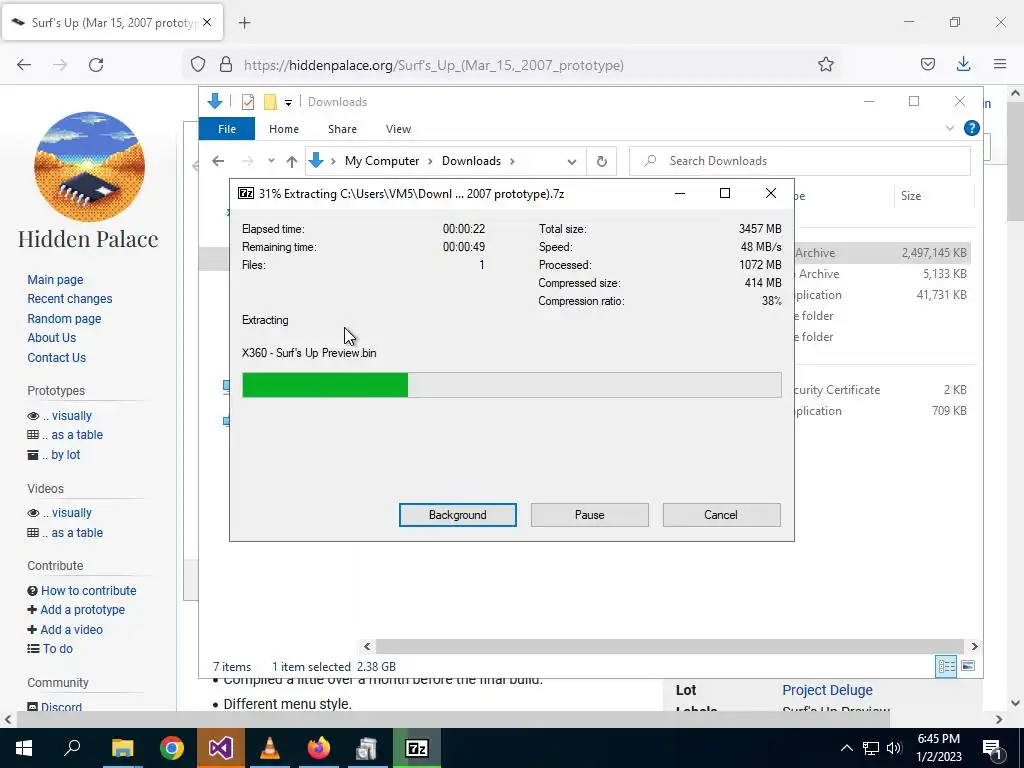The image size is (1024, 768).
Task: Open the Quick Access Toolbar customize dropdown
Action: pyautogui.click(x=288, y=103)
